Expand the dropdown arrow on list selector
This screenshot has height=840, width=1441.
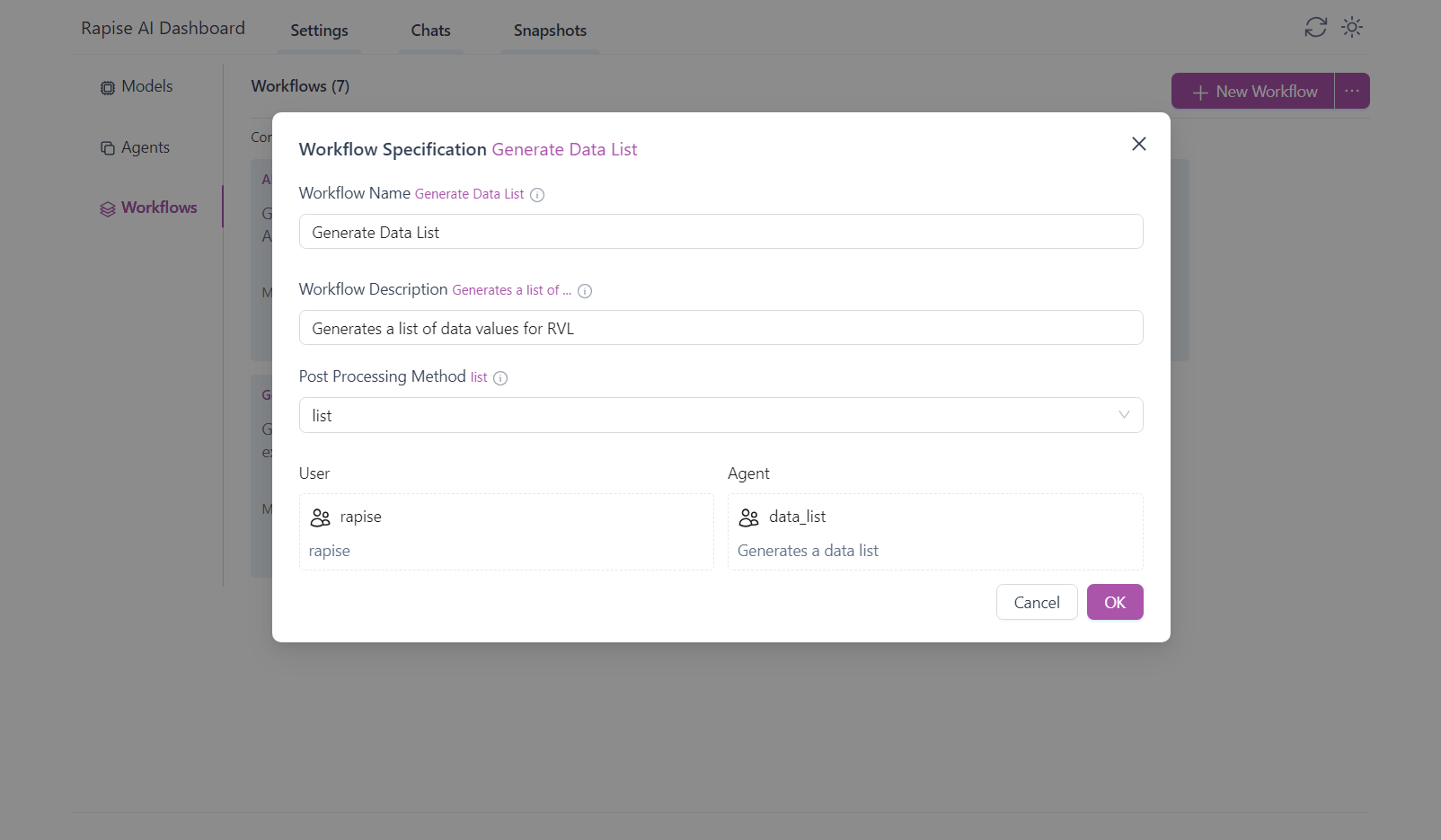coord(1123,415)
